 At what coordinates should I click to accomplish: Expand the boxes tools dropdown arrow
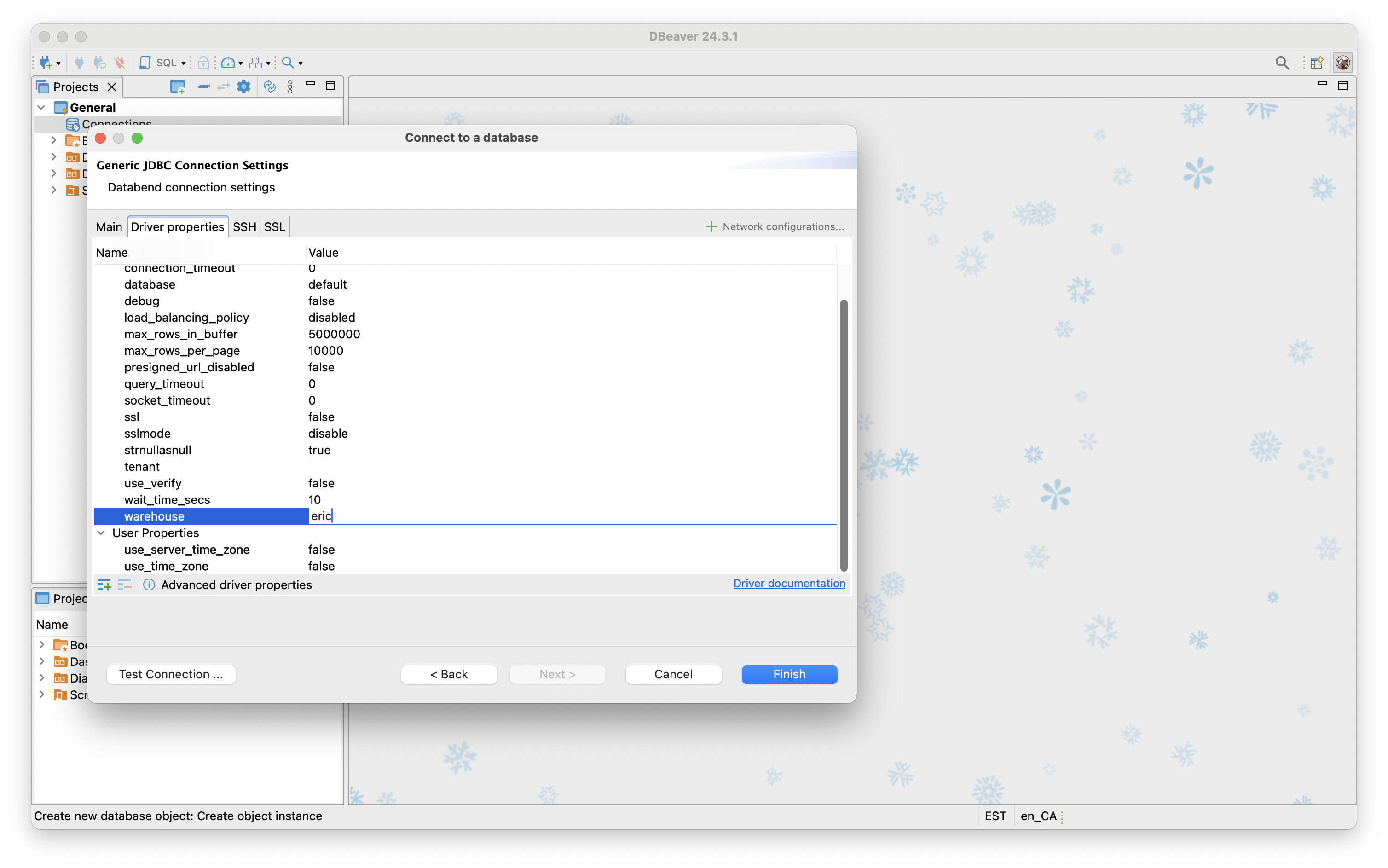point(268,63)
